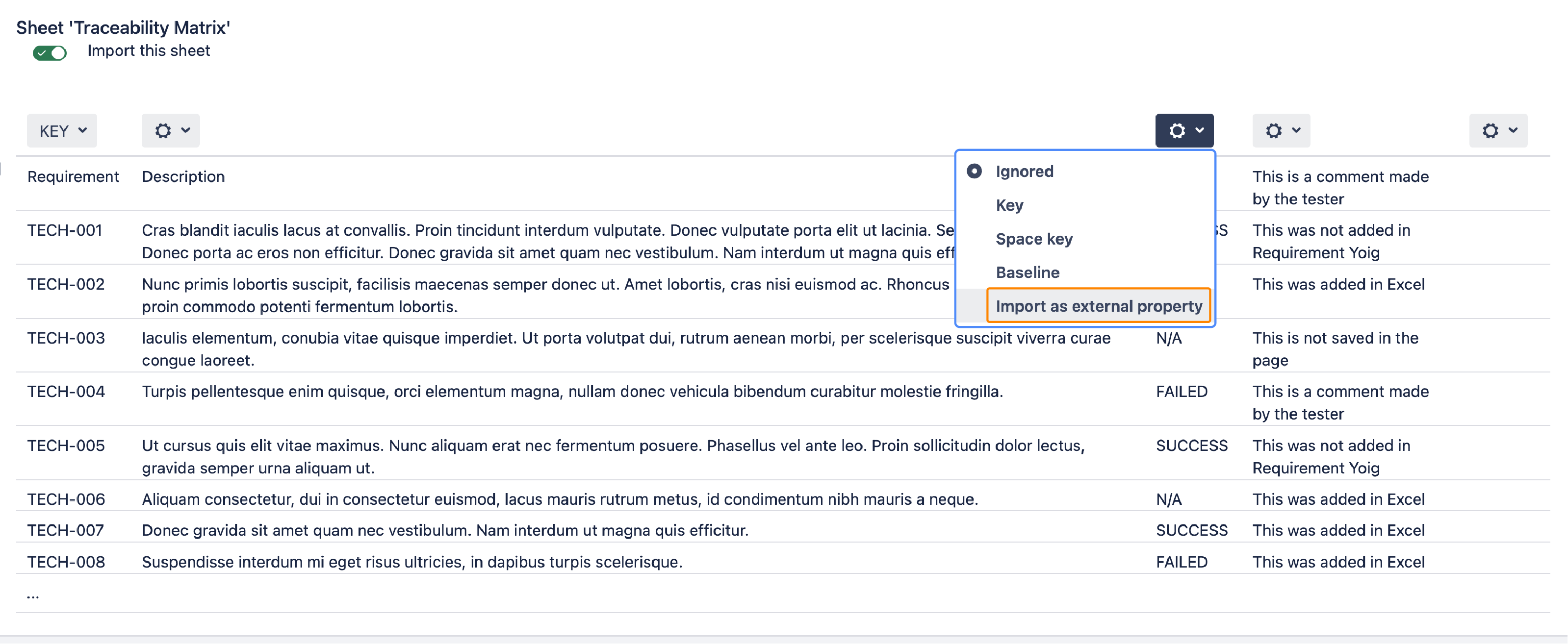Image resolution: width=1568 pixels, height=644 pixels.
Task: Expand chevron of the rightmost gear button
Action: tap(1513, 130)
